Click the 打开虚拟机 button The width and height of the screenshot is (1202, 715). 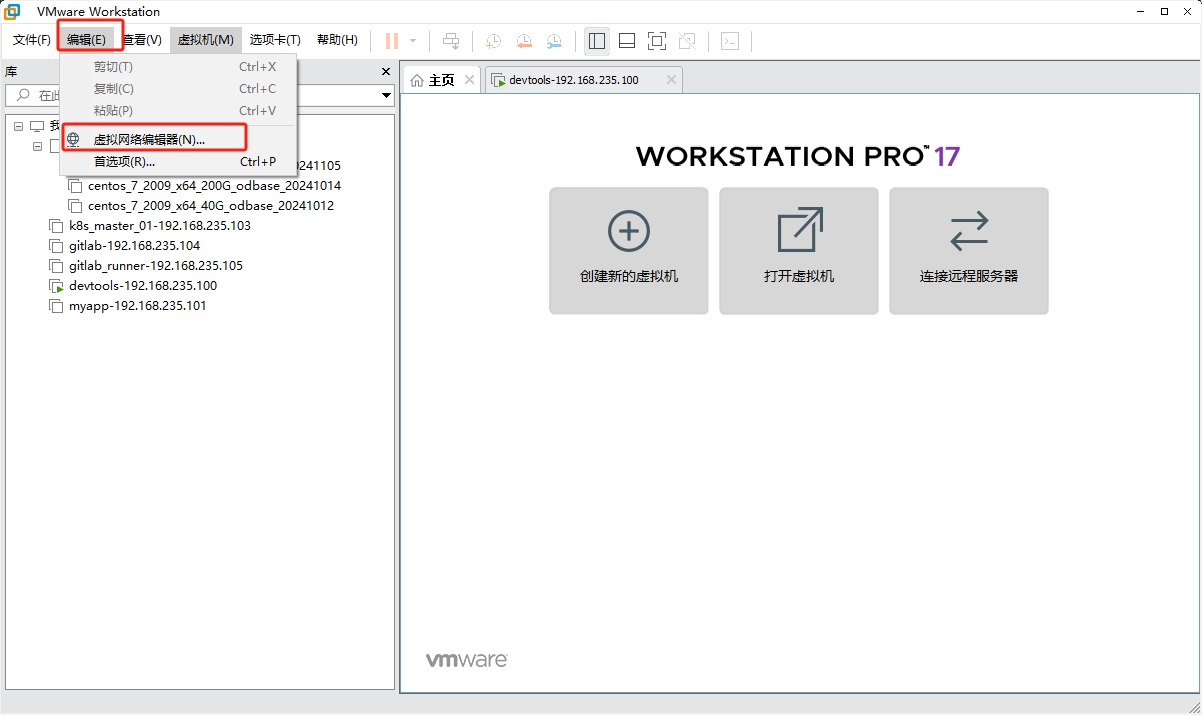coord(798,251)
